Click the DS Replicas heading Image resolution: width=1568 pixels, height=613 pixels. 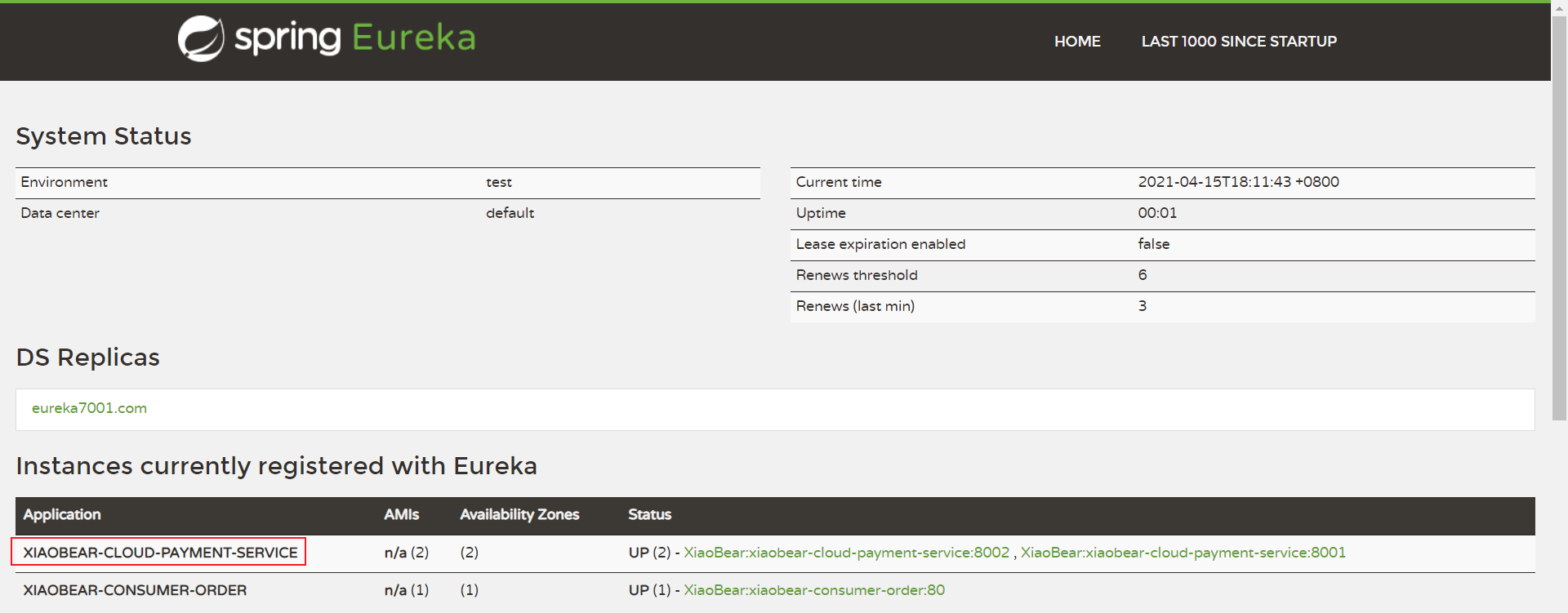tap(88, 358)
